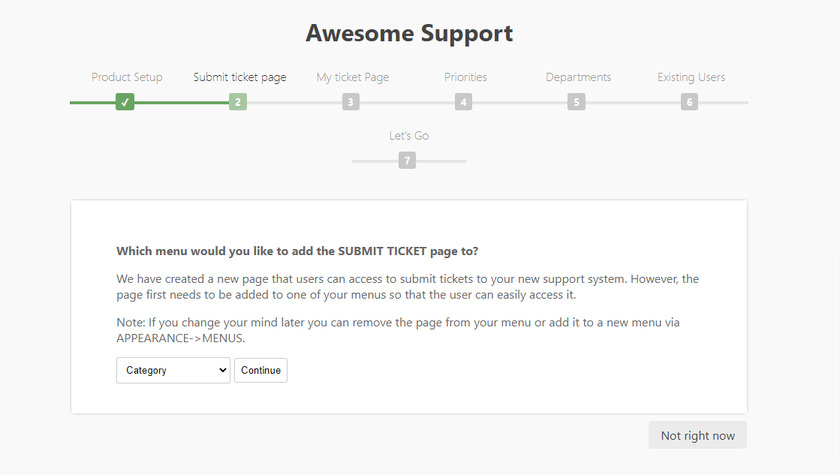Click the Continue button
The image size is (840, 475).
(x=261, y=370)
